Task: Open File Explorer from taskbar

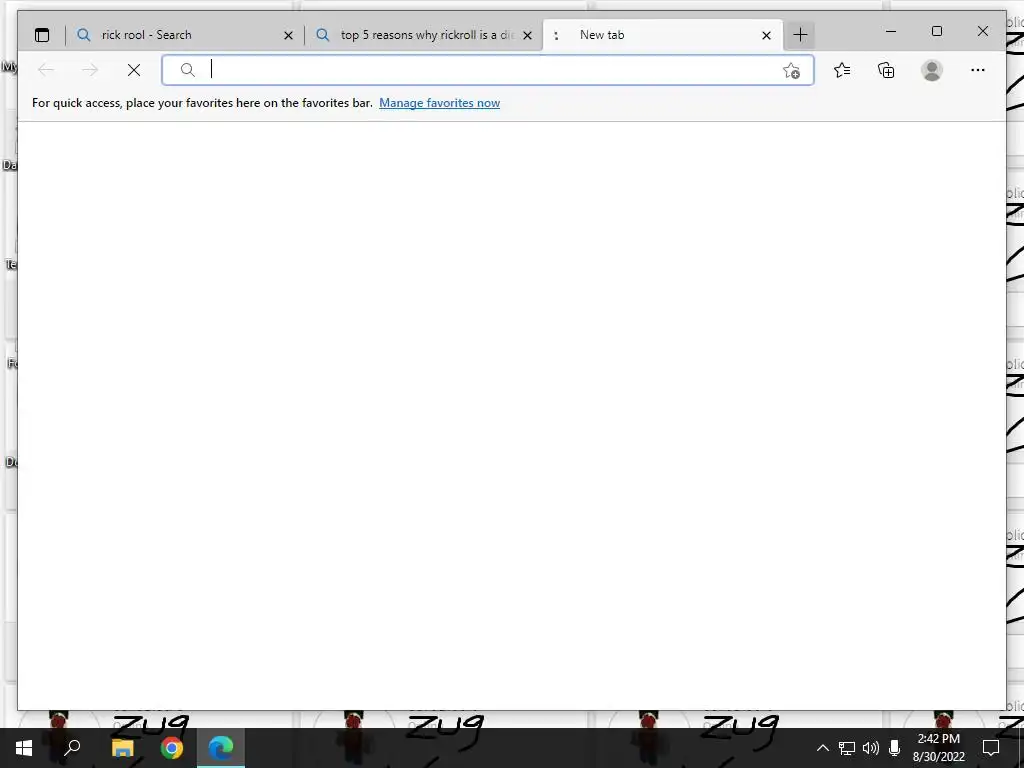Action: pyautogui.click(x=122, y=748)
